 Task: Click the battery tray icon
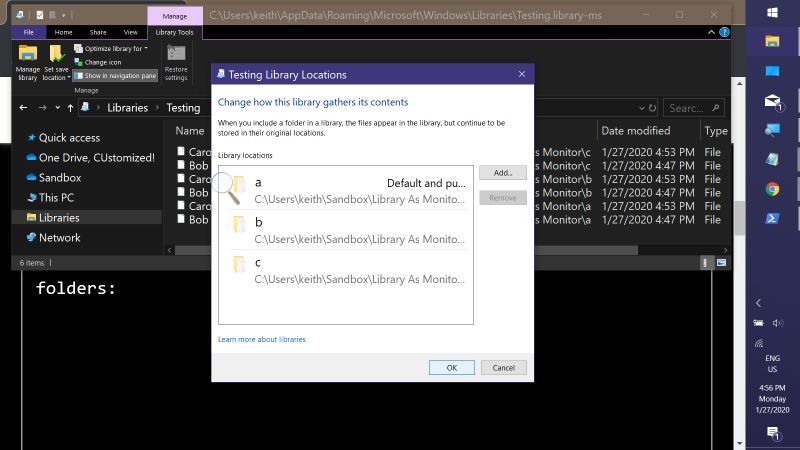[759, 323]
